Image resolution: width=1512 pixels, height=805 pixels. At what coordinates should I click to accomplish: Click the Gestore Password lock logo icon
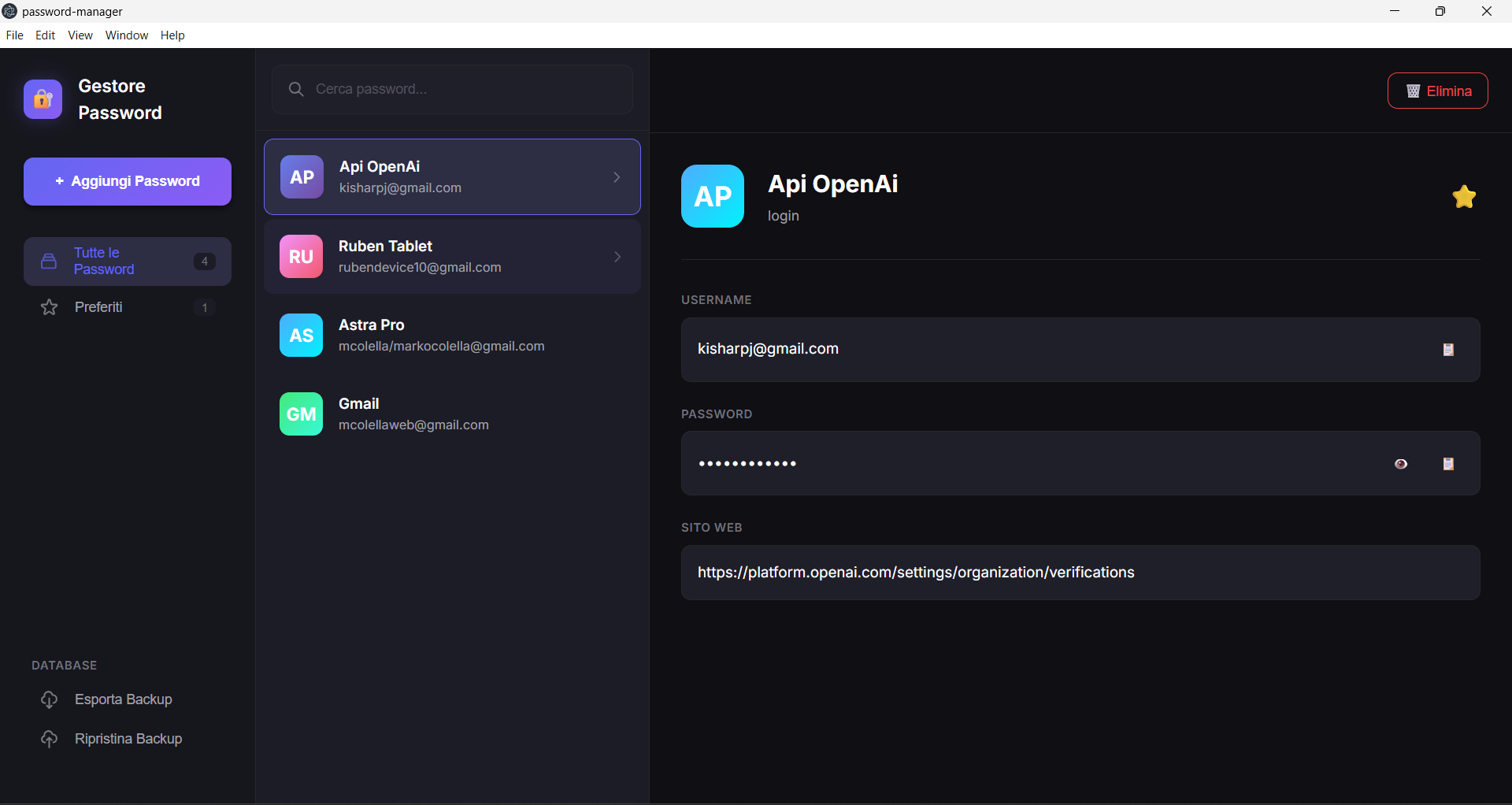(x=43, y=98)
